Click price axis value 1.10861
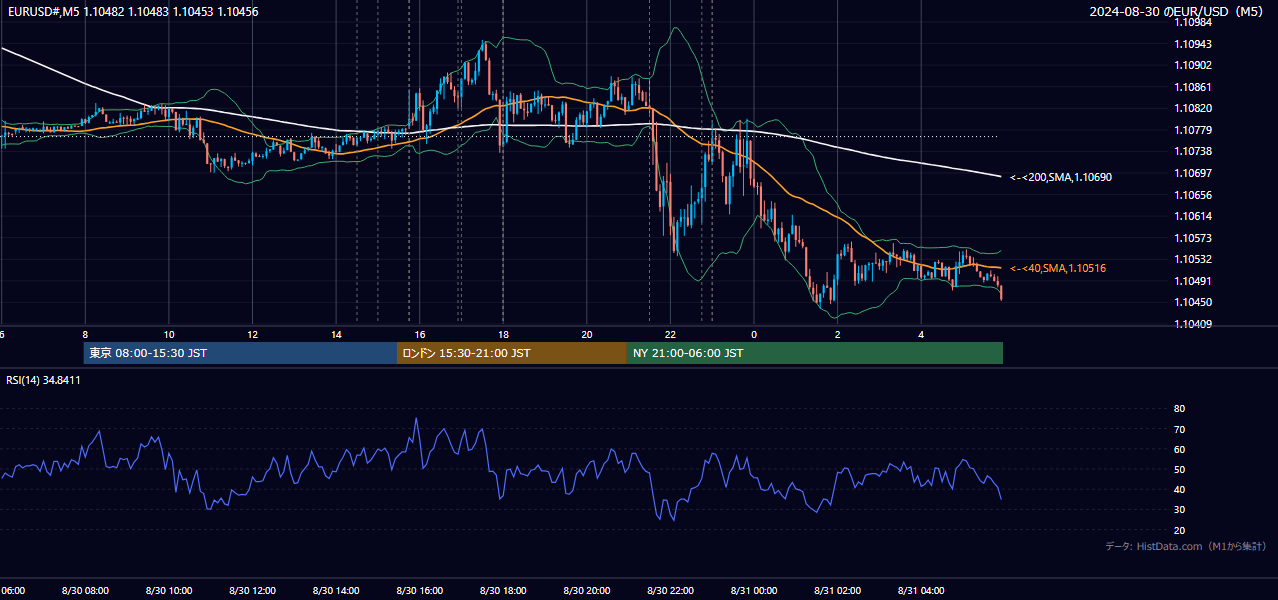1278x600 pixels. click(1193, 87)
